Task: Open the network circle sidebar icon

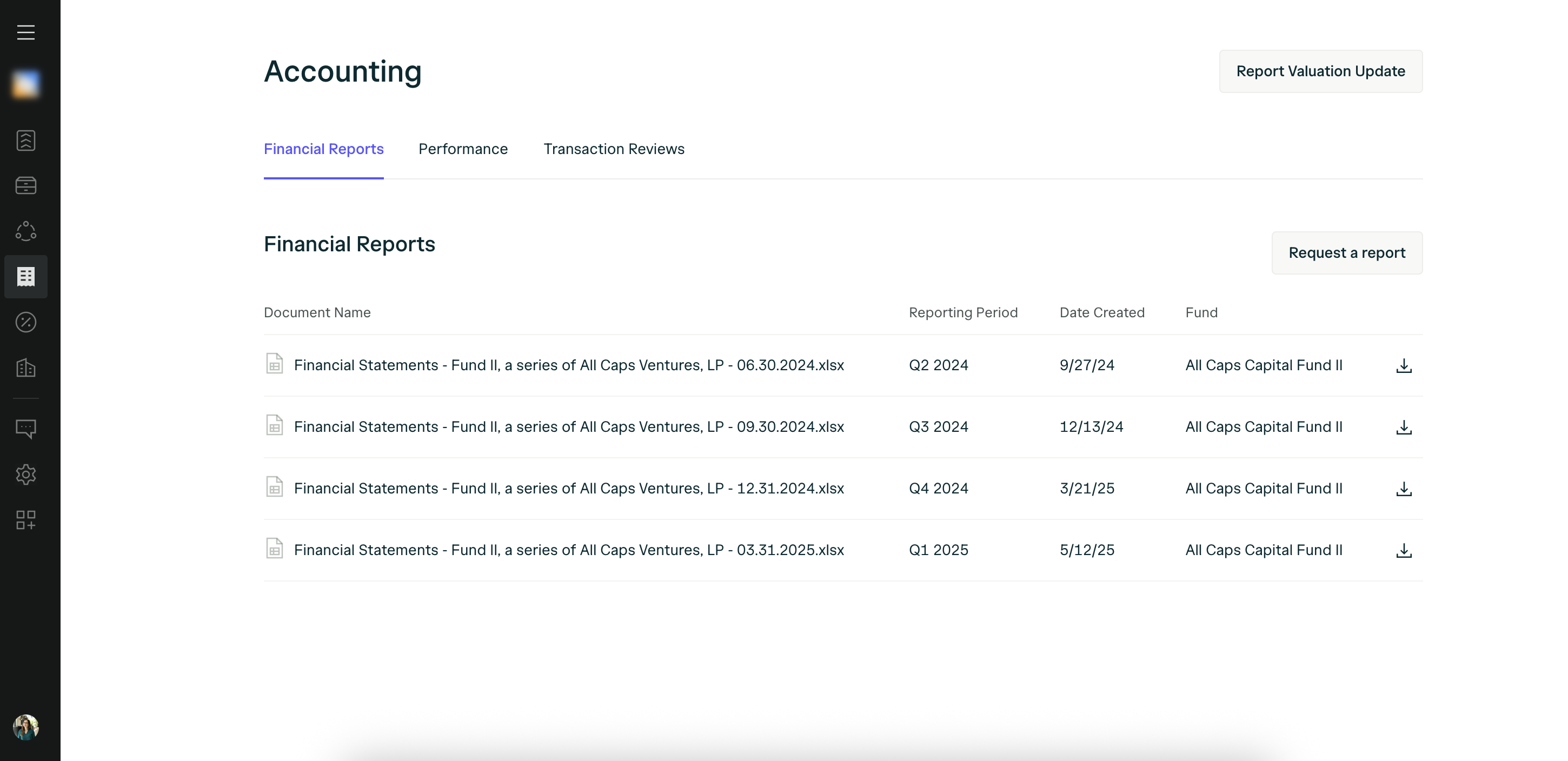Action: pyautogui.click(x=25, y=231)
